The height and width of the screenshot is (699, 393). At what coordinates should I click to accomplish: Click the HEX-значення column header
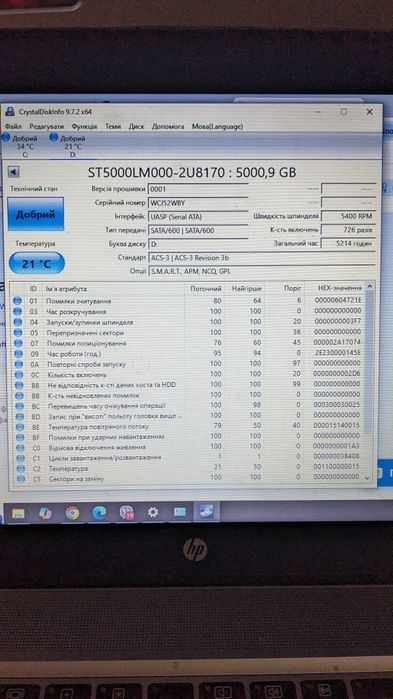(340, 289)
